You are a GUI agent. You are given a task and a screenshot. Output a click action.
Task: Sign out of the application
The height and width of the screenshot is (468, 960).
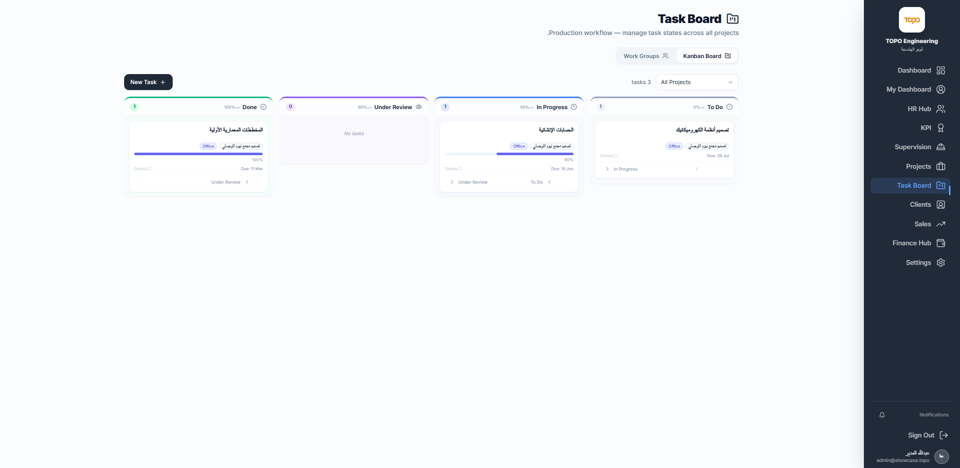(928, 436)
